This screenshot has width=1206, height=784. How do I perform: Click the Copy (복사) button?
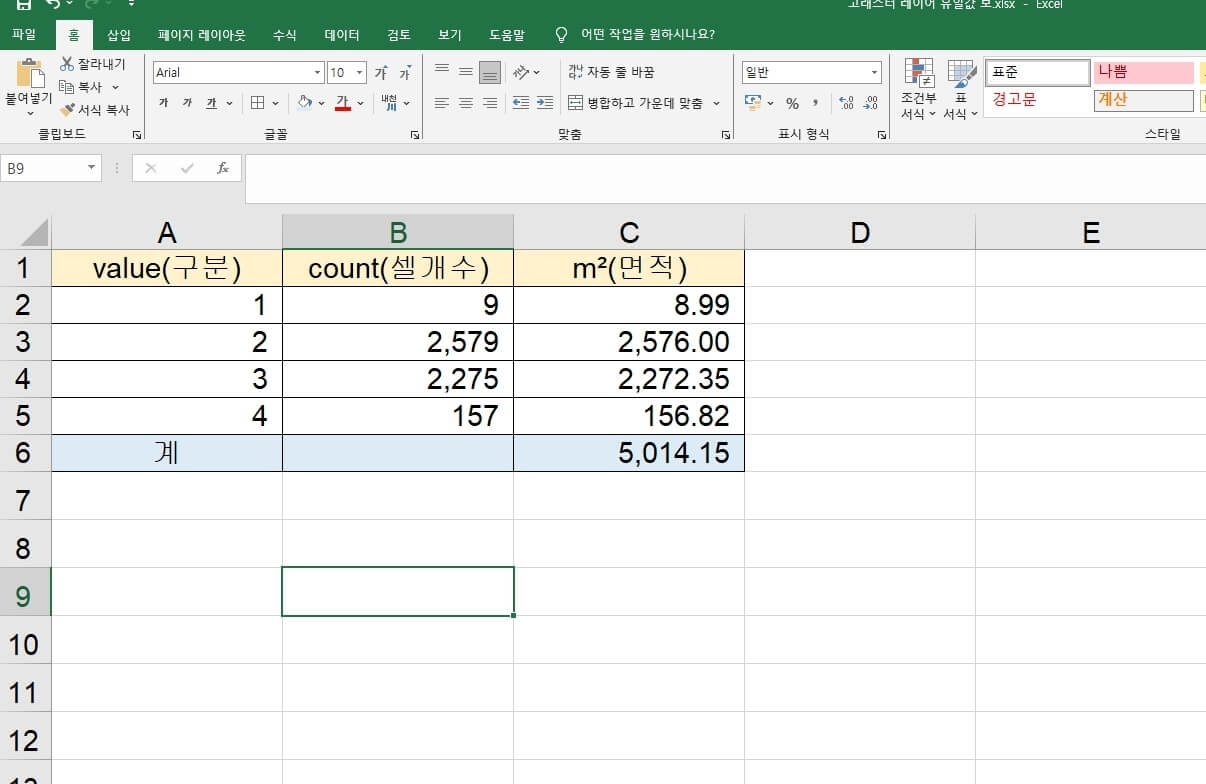(x=82, y=87)
